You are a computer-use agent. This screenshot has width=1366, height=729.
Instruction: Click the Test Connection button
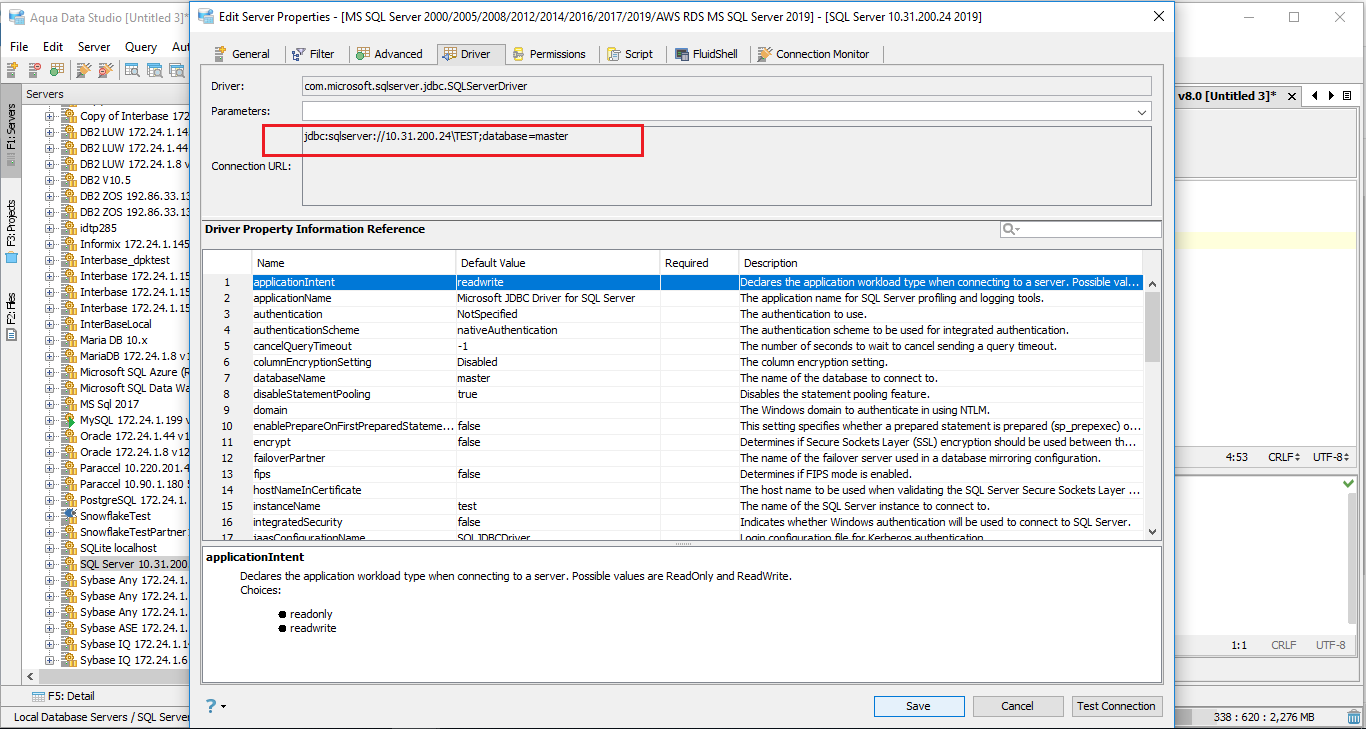tap(1116, 706)
